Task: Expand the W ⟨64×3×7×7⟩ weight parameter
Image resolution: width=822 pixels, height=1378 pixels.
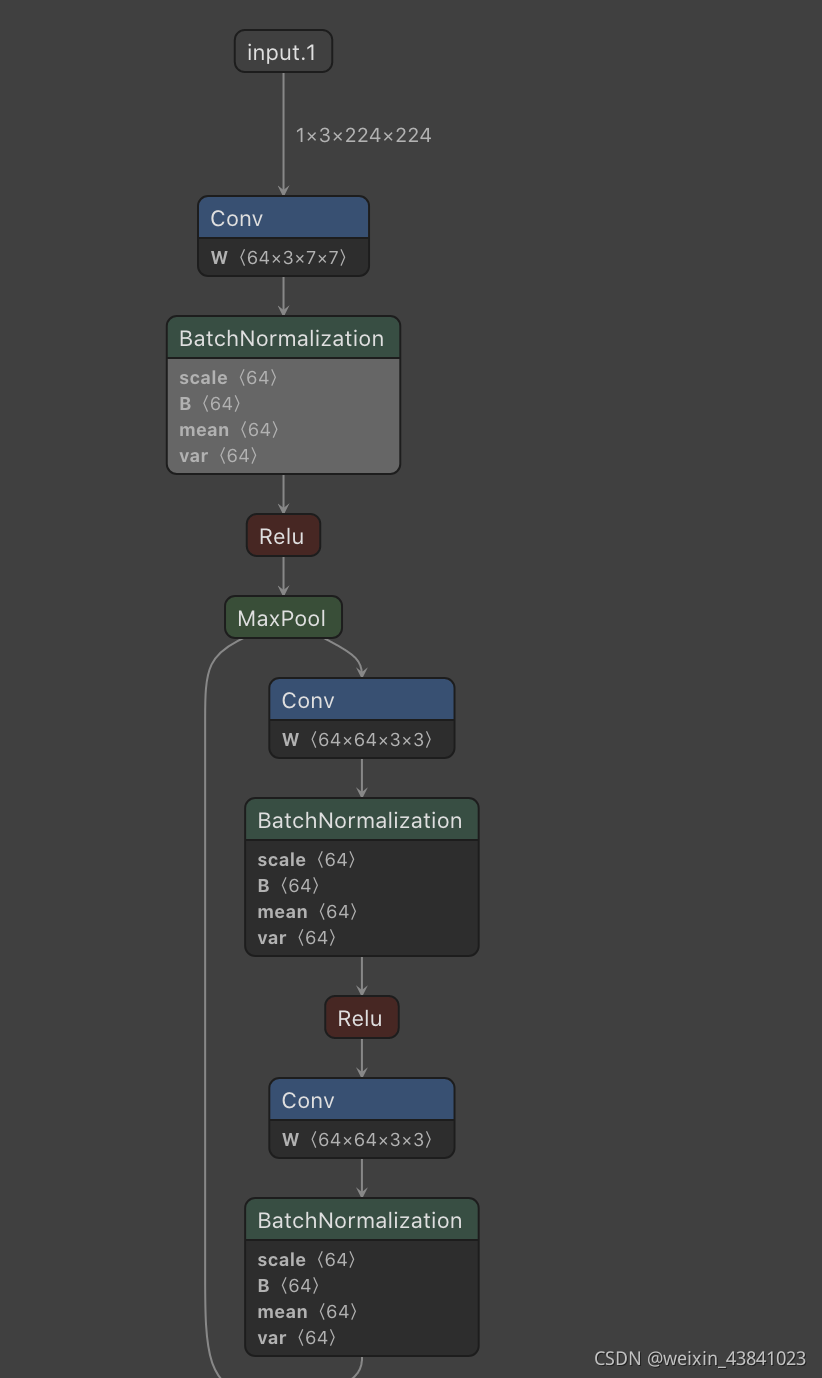Action: click(x=283, y=257)
